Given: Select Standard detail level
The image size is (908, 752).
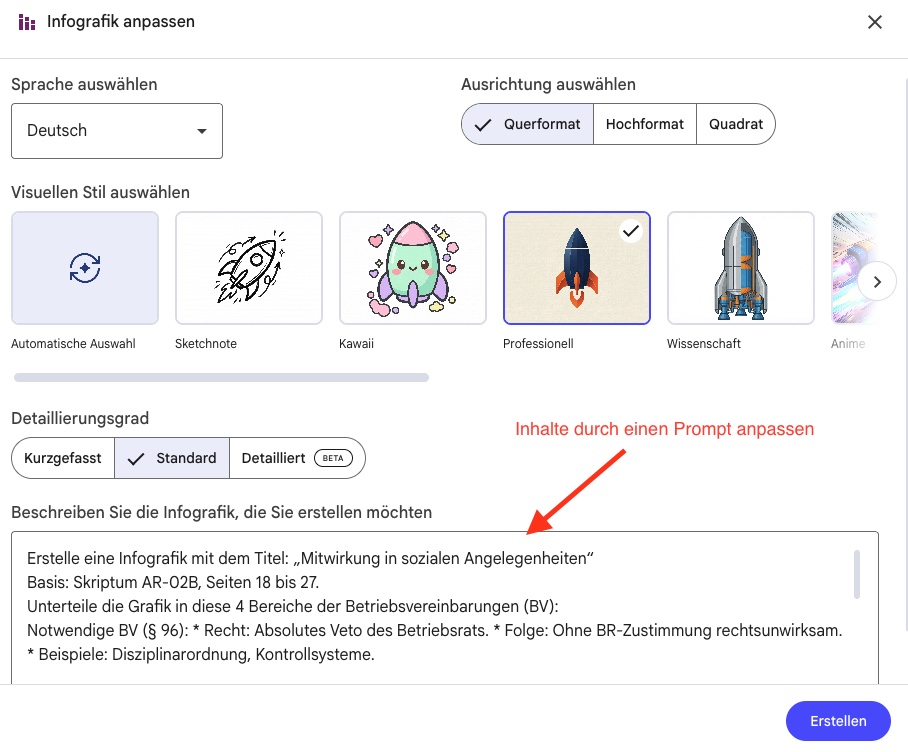Looking at the screenshot, I should [x=173, y=458].
